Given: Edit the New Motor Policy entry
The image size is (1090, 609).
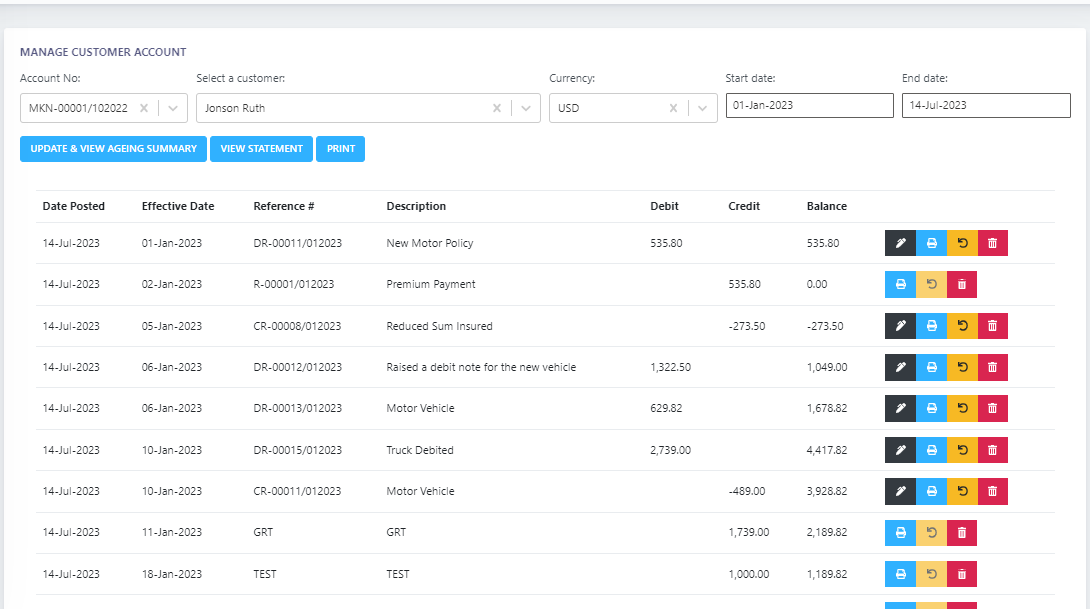Looking at the screenshot, I should pyautogui.click(x=900, y=243).
